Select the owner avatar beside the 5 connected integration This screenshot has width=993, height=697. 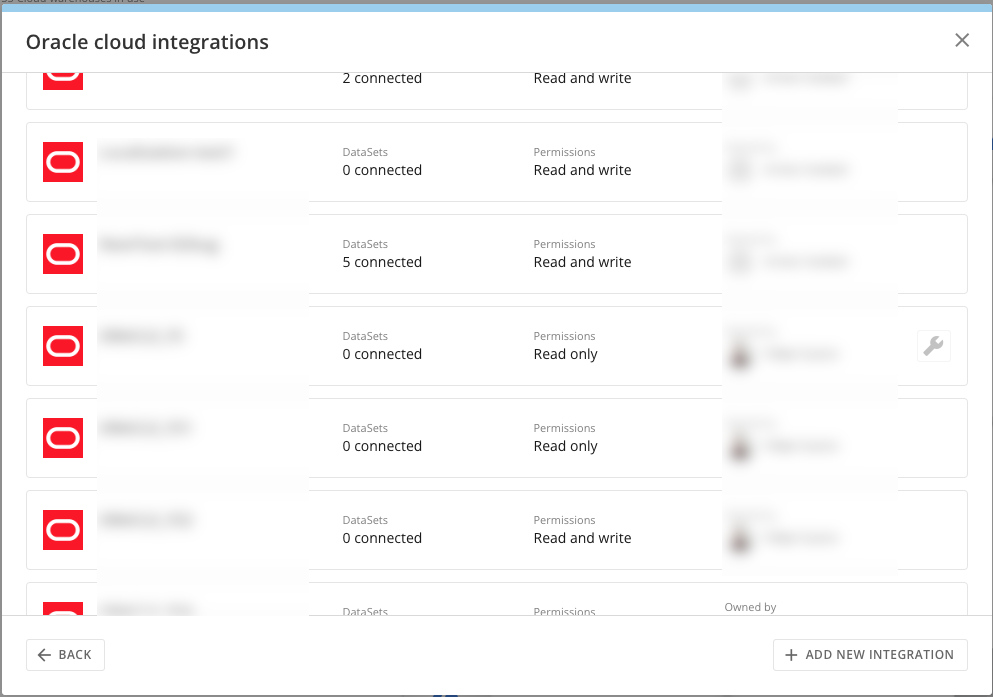(x=741, y=261)
